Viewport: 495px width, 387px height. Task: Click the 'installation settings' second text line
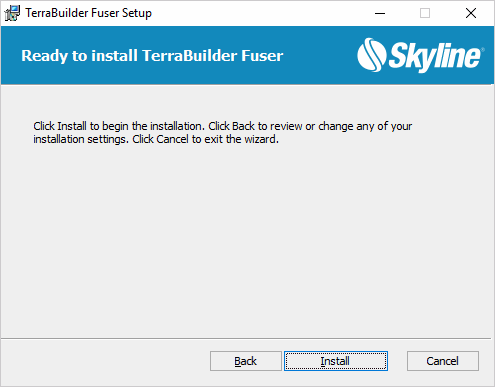156,139
